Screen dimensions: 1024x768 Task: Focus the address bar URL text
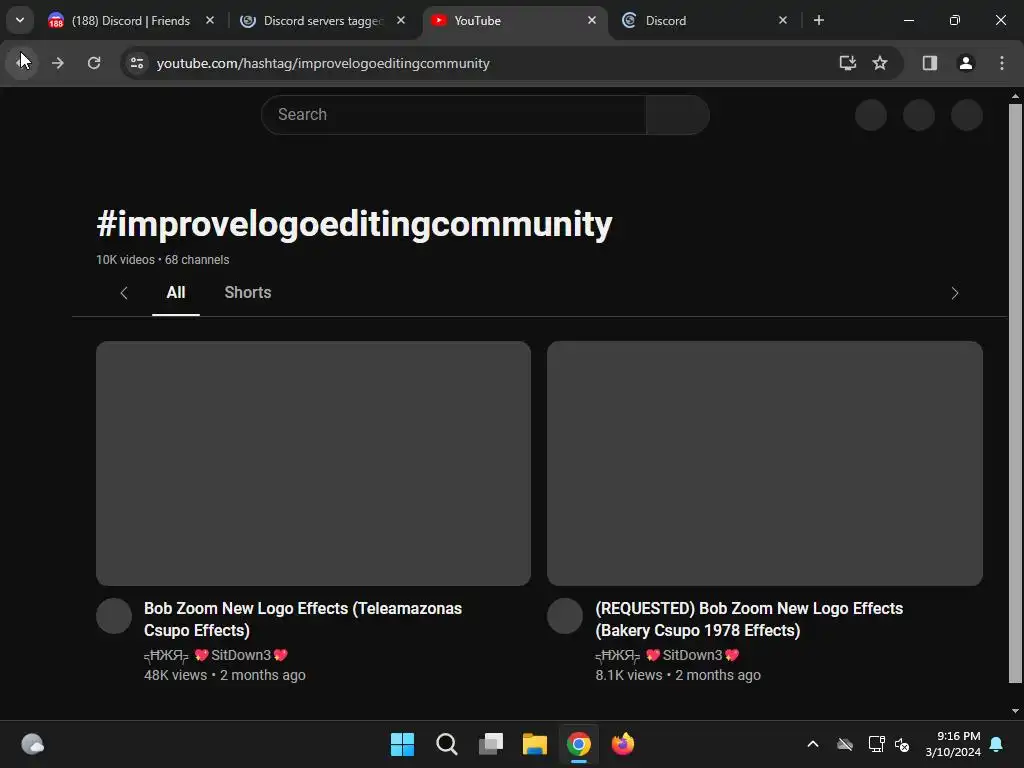coord(323,63)
